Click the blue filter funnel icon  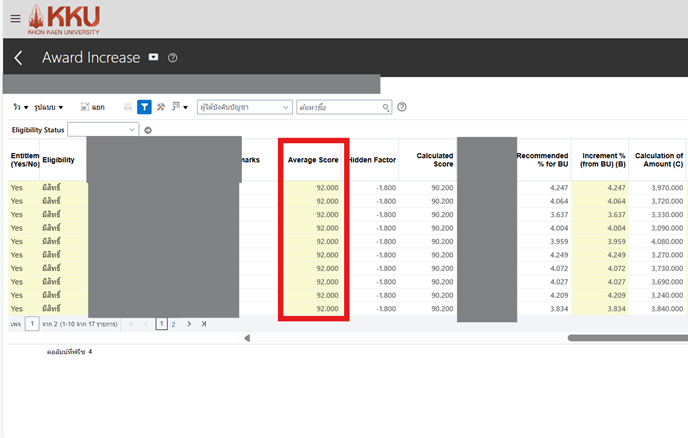pyautogui.click(x=144, y=107)
